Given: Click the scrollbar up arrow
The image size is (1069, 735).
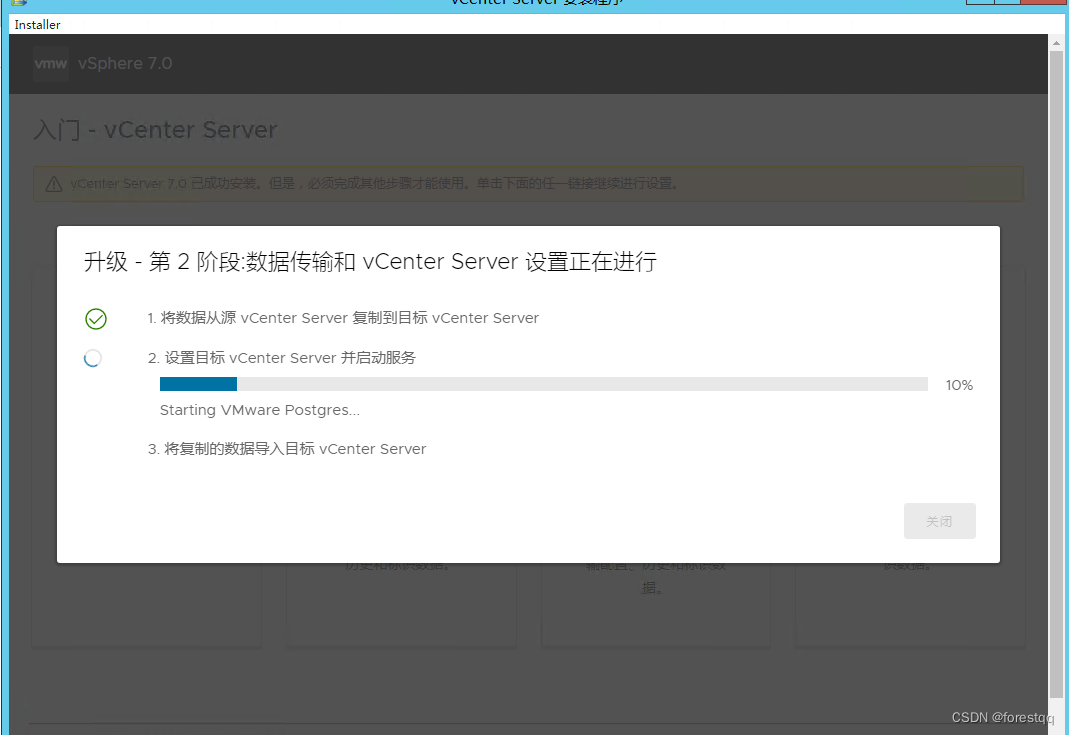Looking at the screenshot, I should point(1056,42).
